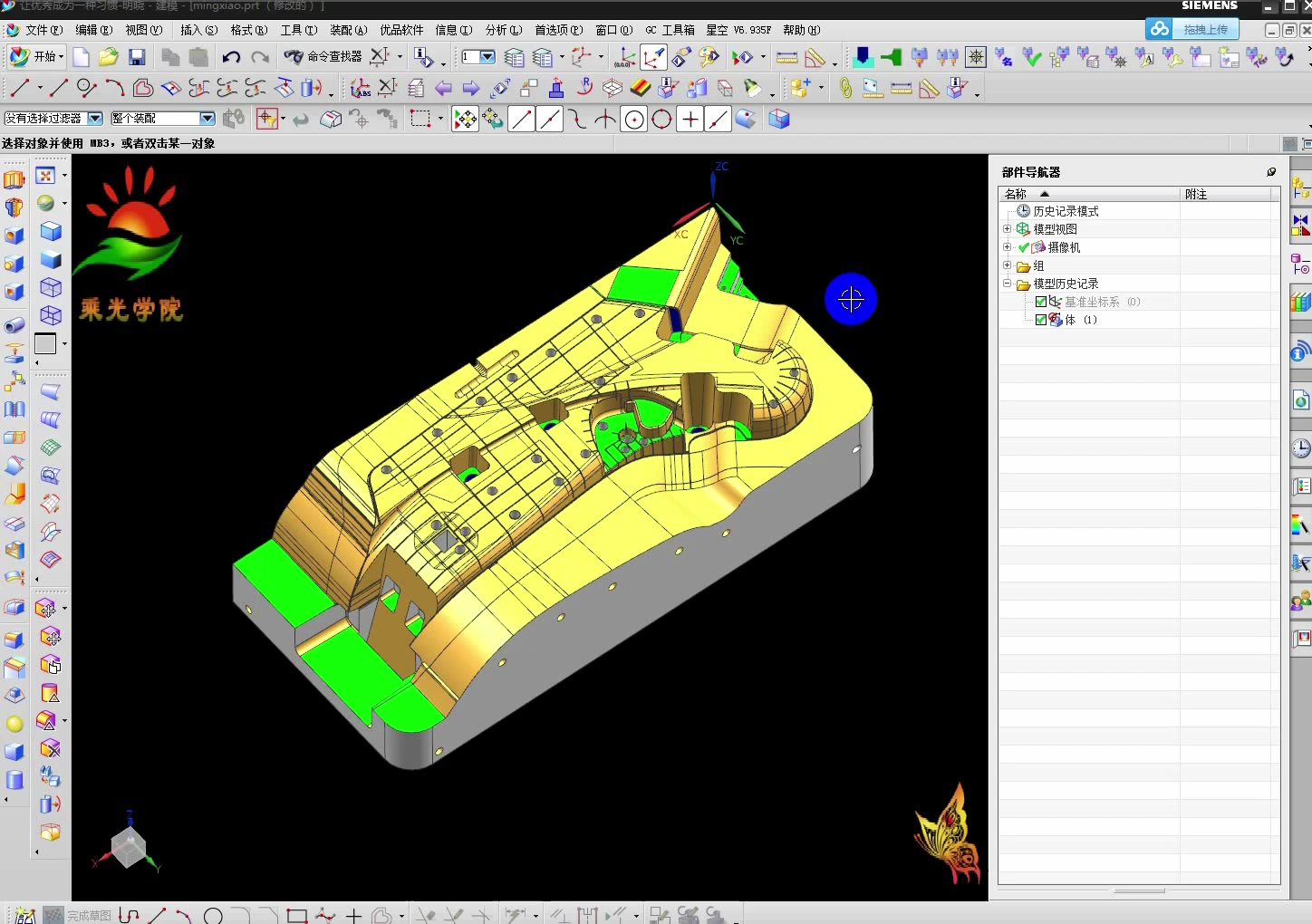Click the New file icon
The height and width of the screenshot is (924, 1312).
pyautogui.click(x=81, y=57)
